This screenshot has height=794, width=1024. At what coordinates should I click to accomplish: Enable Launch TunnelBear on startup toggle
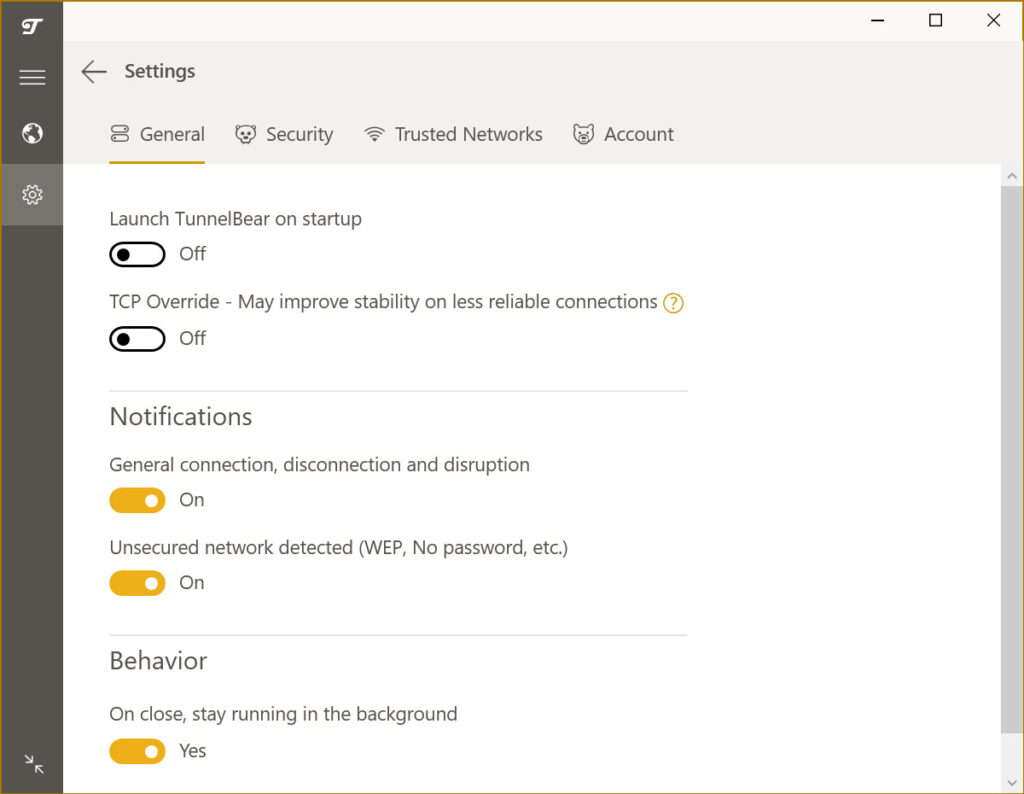pyautogui.click(x=137, y=255)
